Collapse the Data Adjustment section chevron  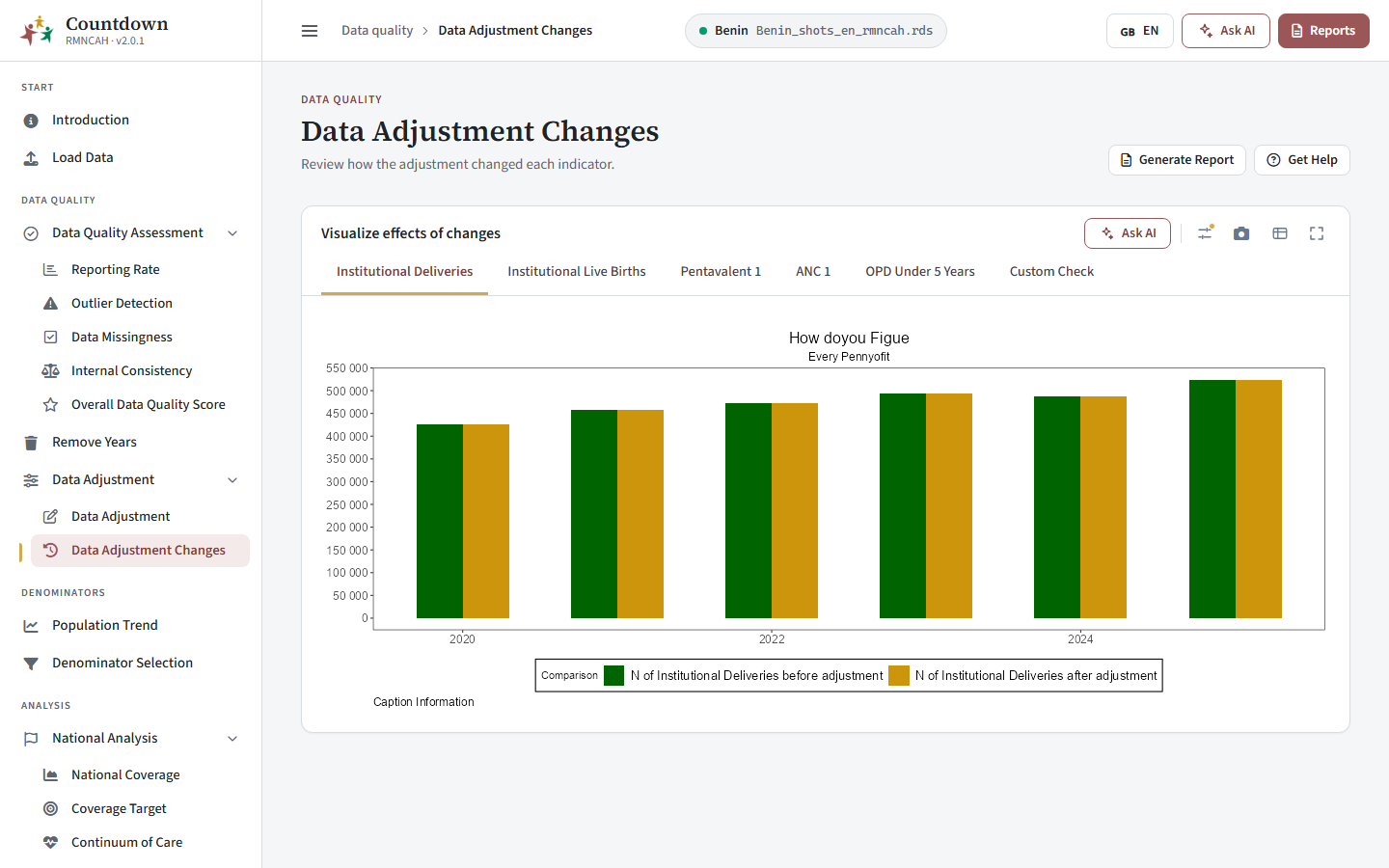(232, 480)
